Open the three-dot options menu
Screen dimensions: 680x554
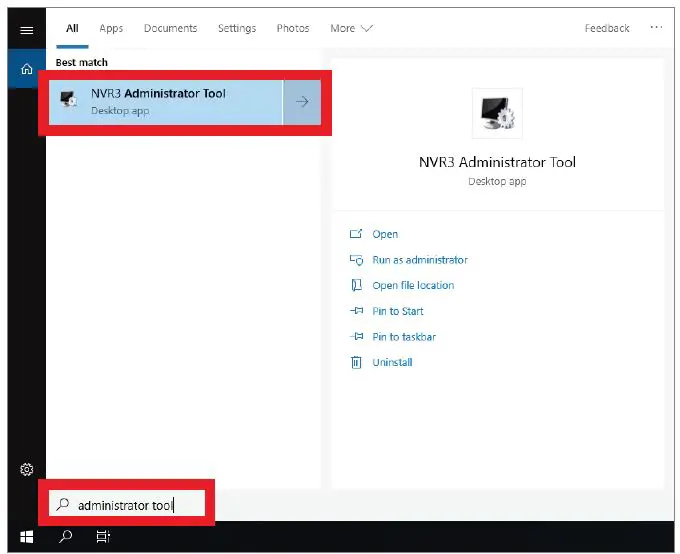point(656,27)
